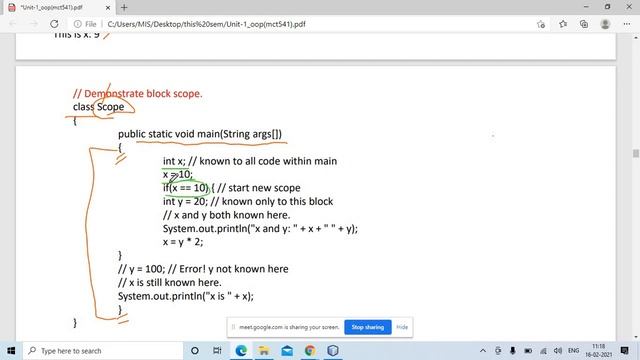Click the text "class Scope"
The width and height of the screenshot is (640, 360).
(x=98, y=107)
